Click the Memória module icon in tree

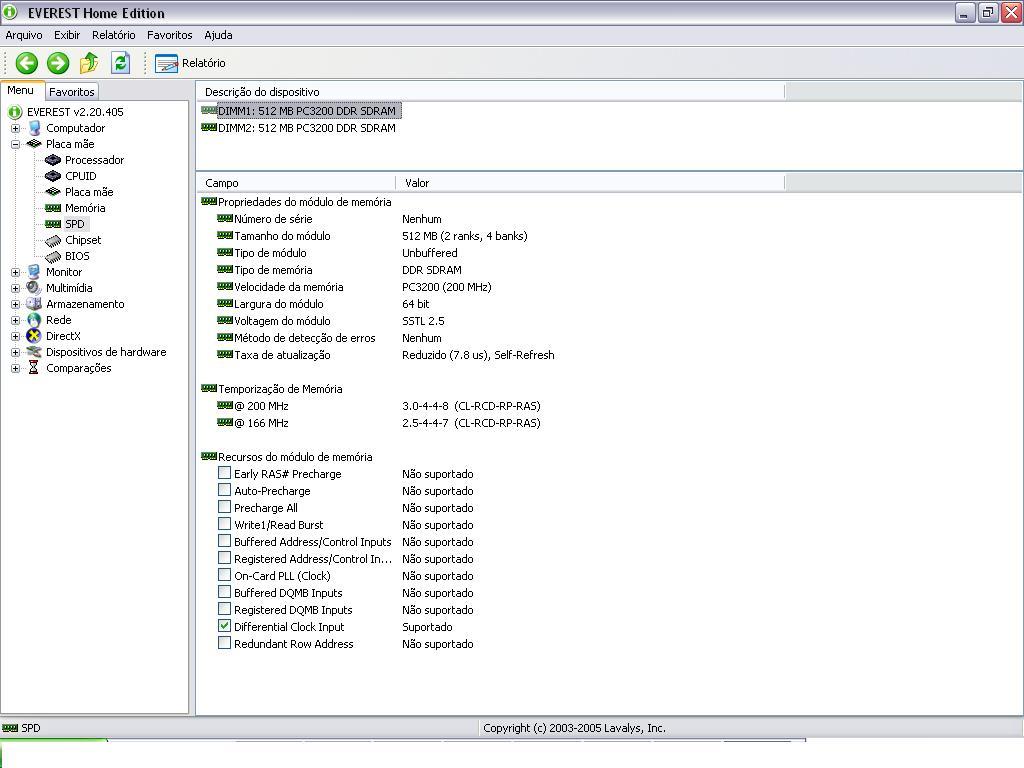pyautogui.click(x=53, y=208)
